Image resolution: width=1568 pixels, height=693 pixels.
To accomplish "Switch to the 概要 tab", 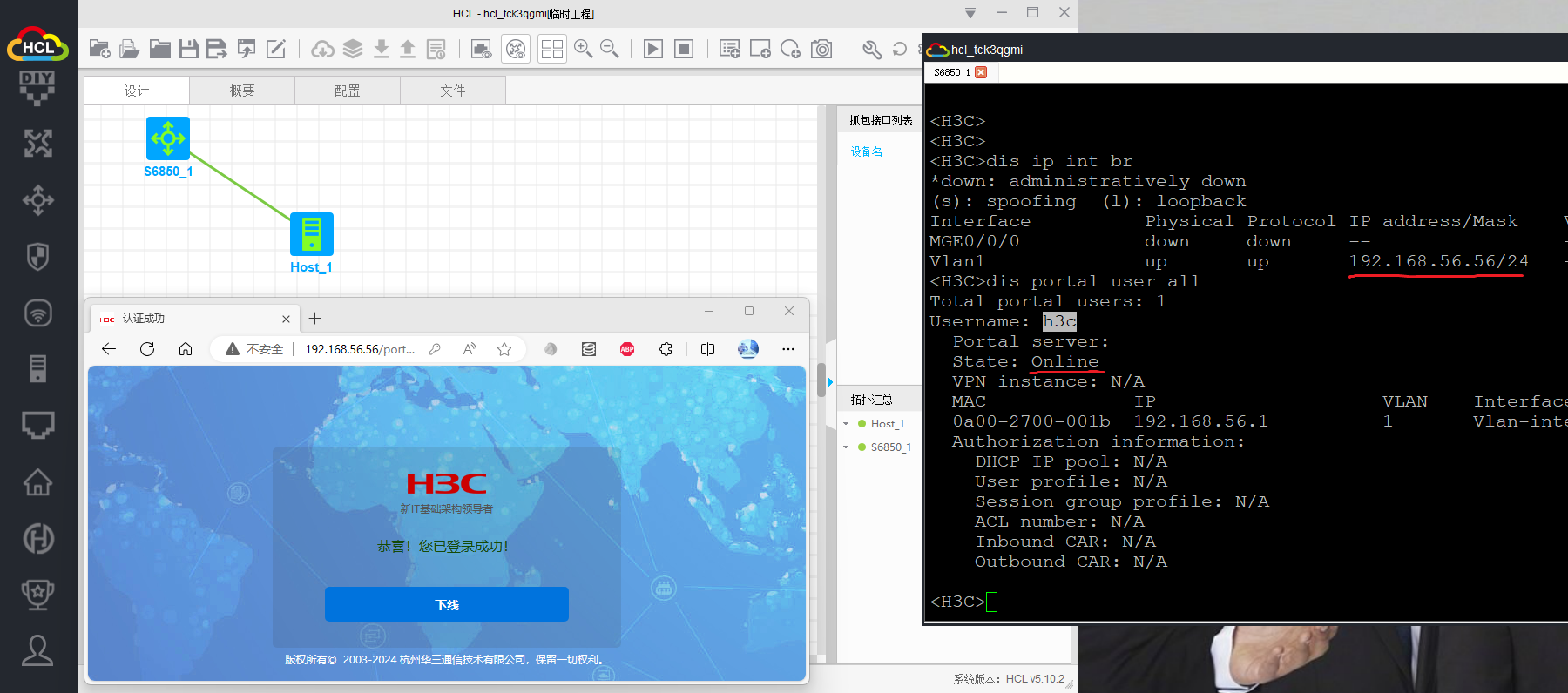I will pyautogui.click(x=242, y=91).
